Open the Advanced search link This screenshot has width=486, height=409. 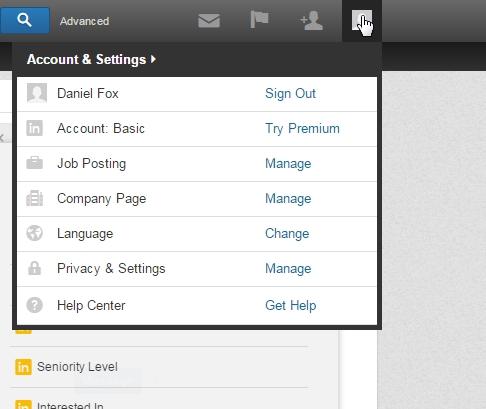point(84,21)
